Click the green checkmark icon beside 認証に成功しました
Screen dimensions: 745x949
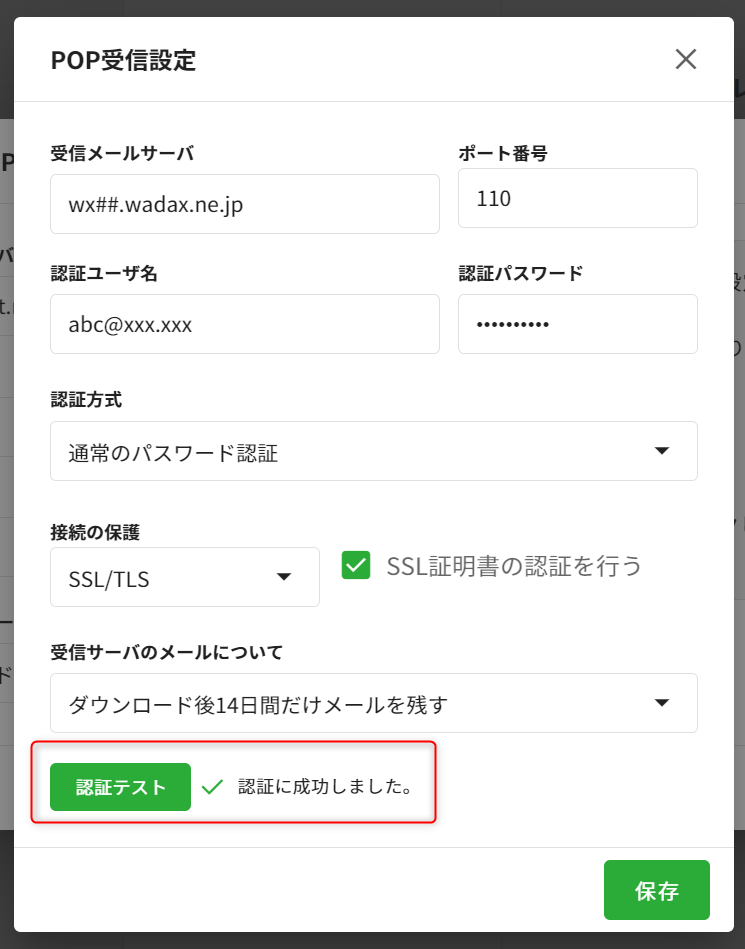click(x=212, y=787)
